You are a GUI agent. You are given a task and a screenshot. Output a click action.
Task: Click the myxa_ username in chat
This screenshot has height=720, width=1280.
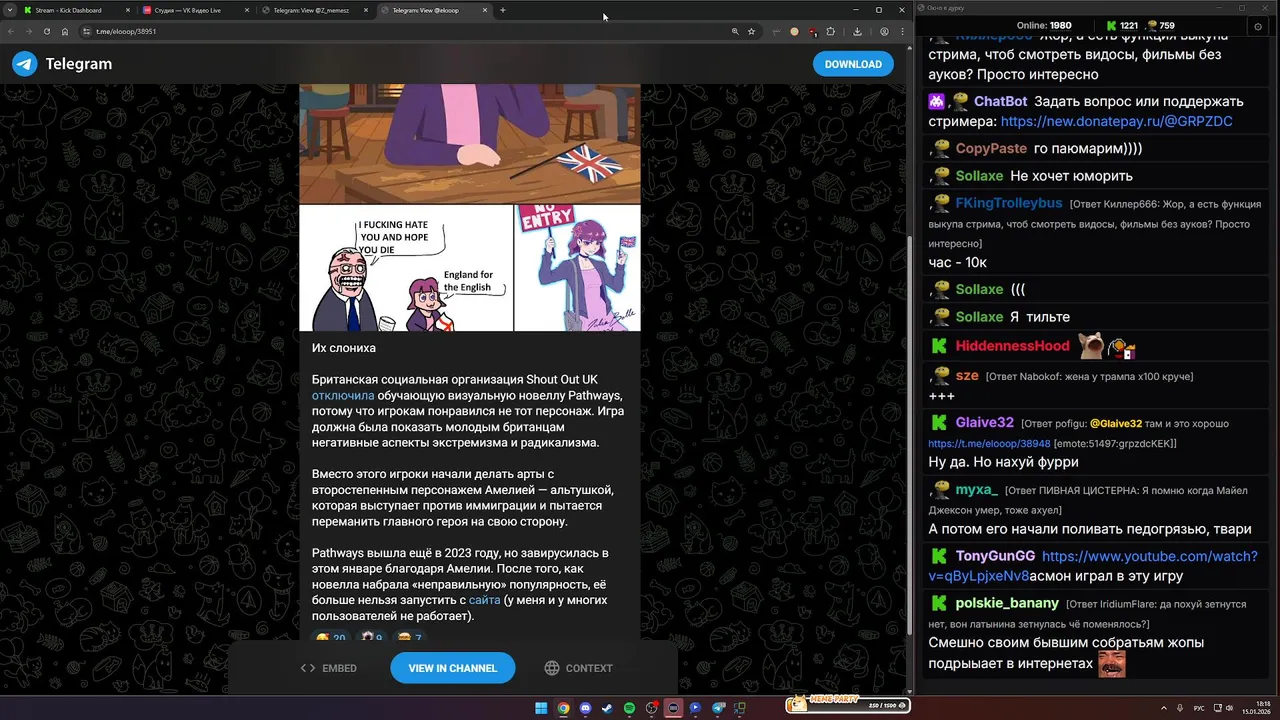pyautogui.click(x=976, y=489)
